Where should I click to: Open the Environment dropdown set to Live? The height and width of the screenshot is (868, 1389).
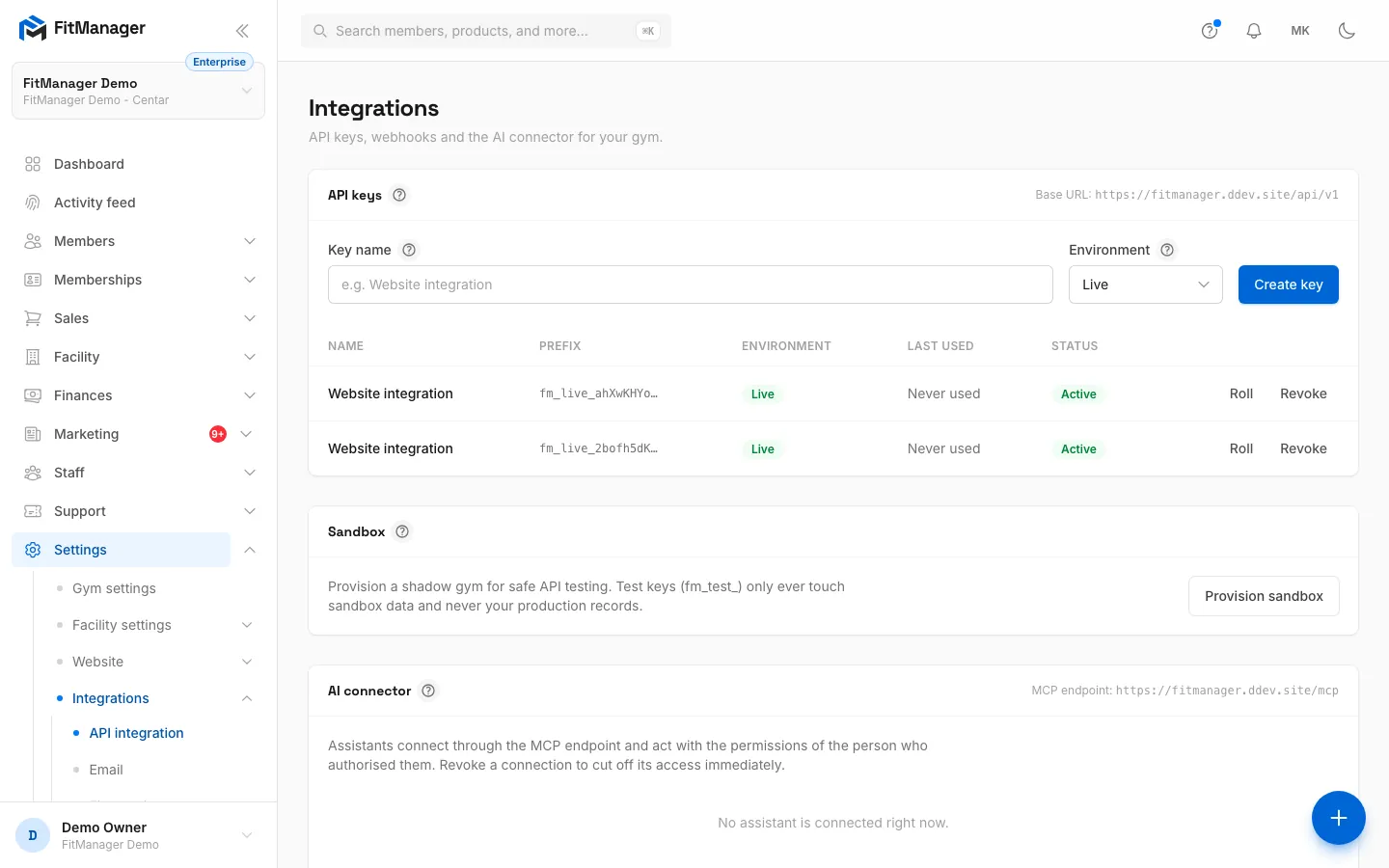click(1146, 285)
